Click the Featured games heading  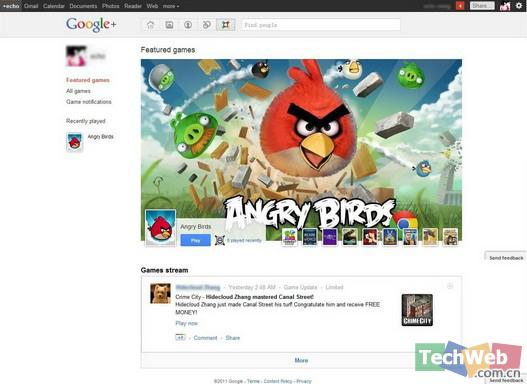coord(168,50)
